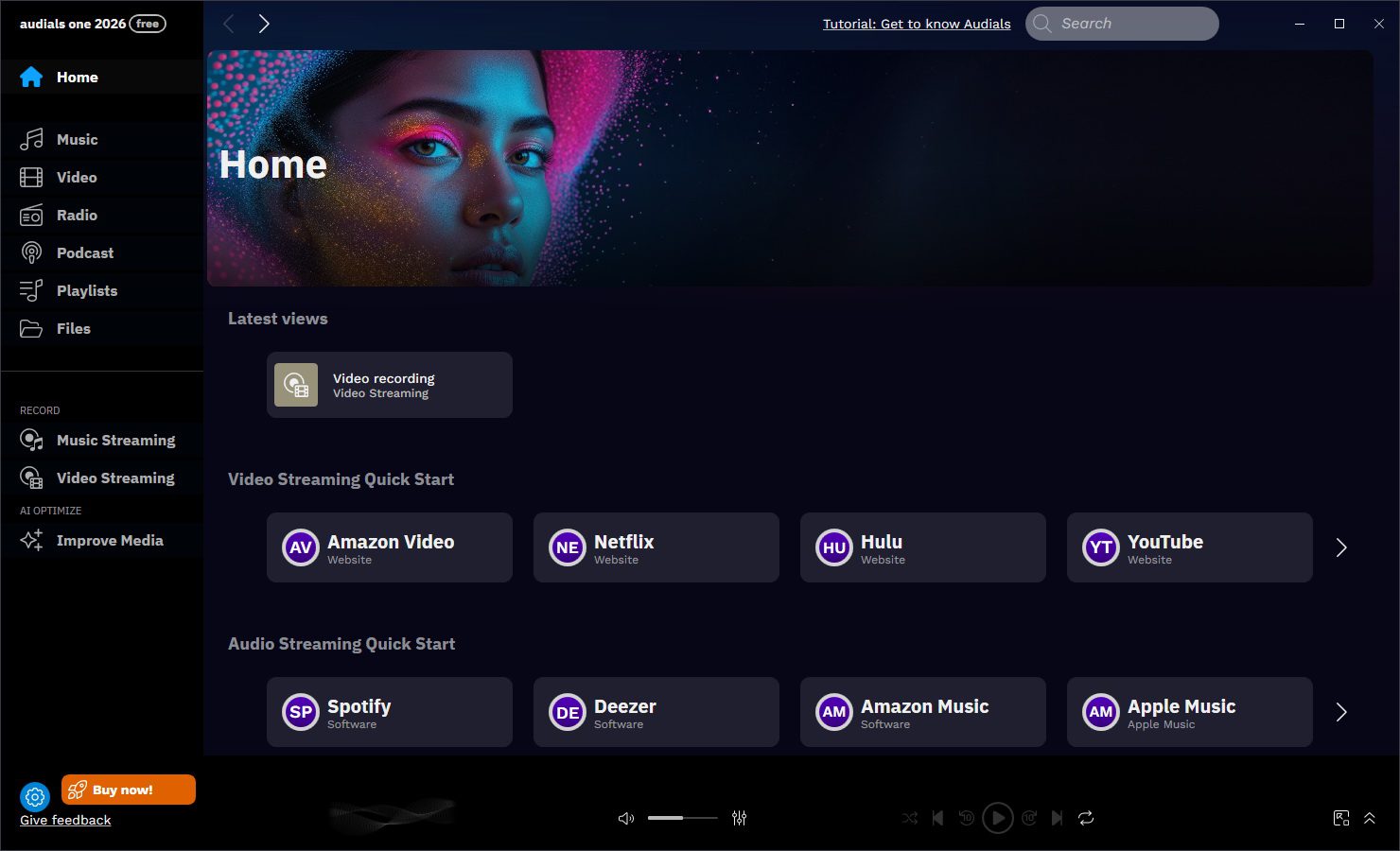Open the pop-out player window icon
This screenshot has height=851, width=1400.
click(1340, 818)
